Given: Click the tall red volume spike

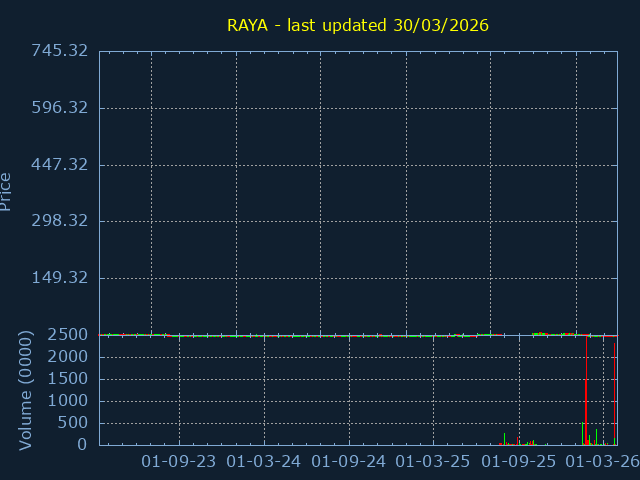Looking at the screenshot, I should pos(585,390).
